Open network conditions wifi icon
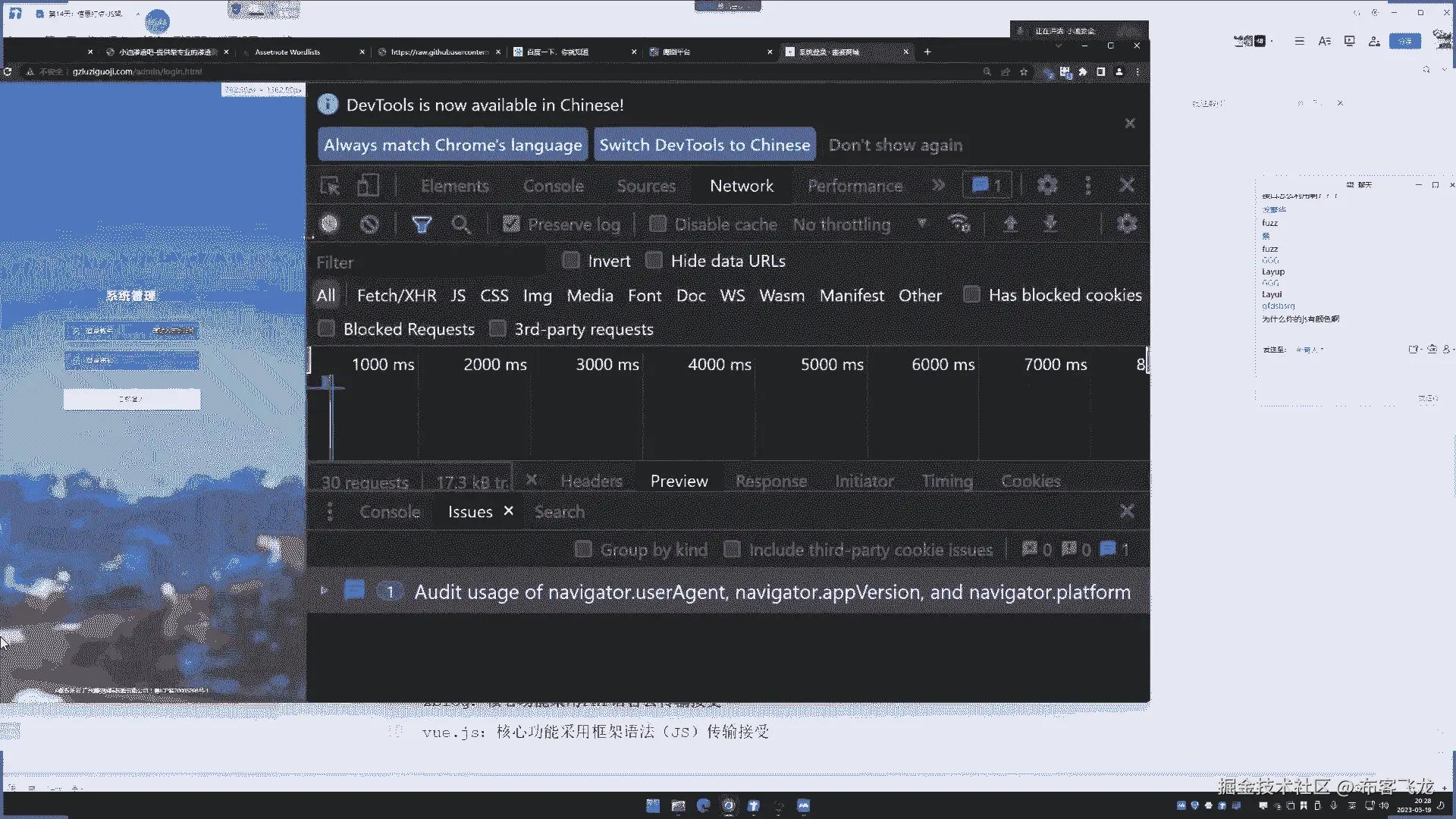This screenshot has height=819, width=1456. click(x=959, y=224)
